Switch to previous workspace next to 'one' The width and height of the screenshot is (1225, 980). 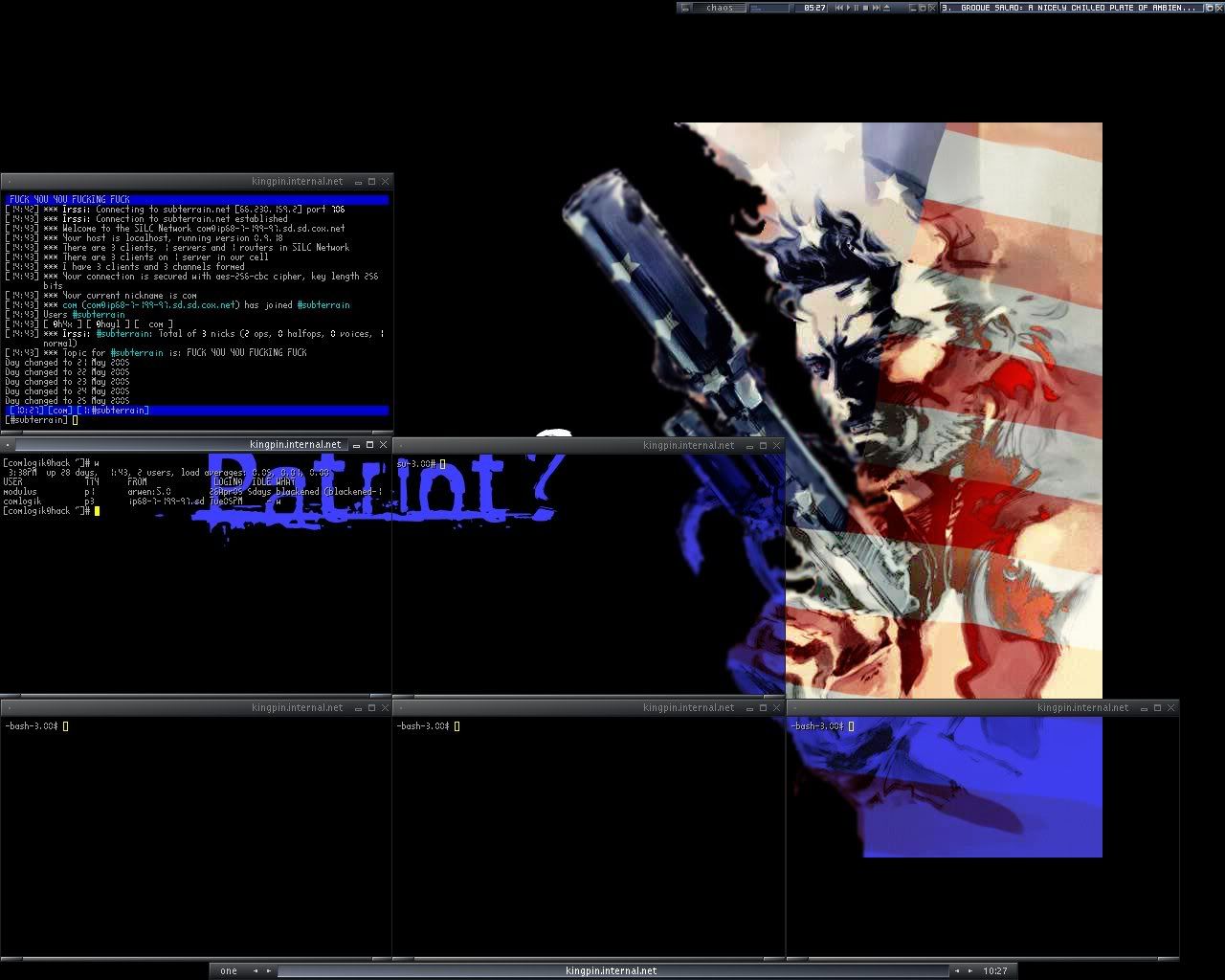256,970
